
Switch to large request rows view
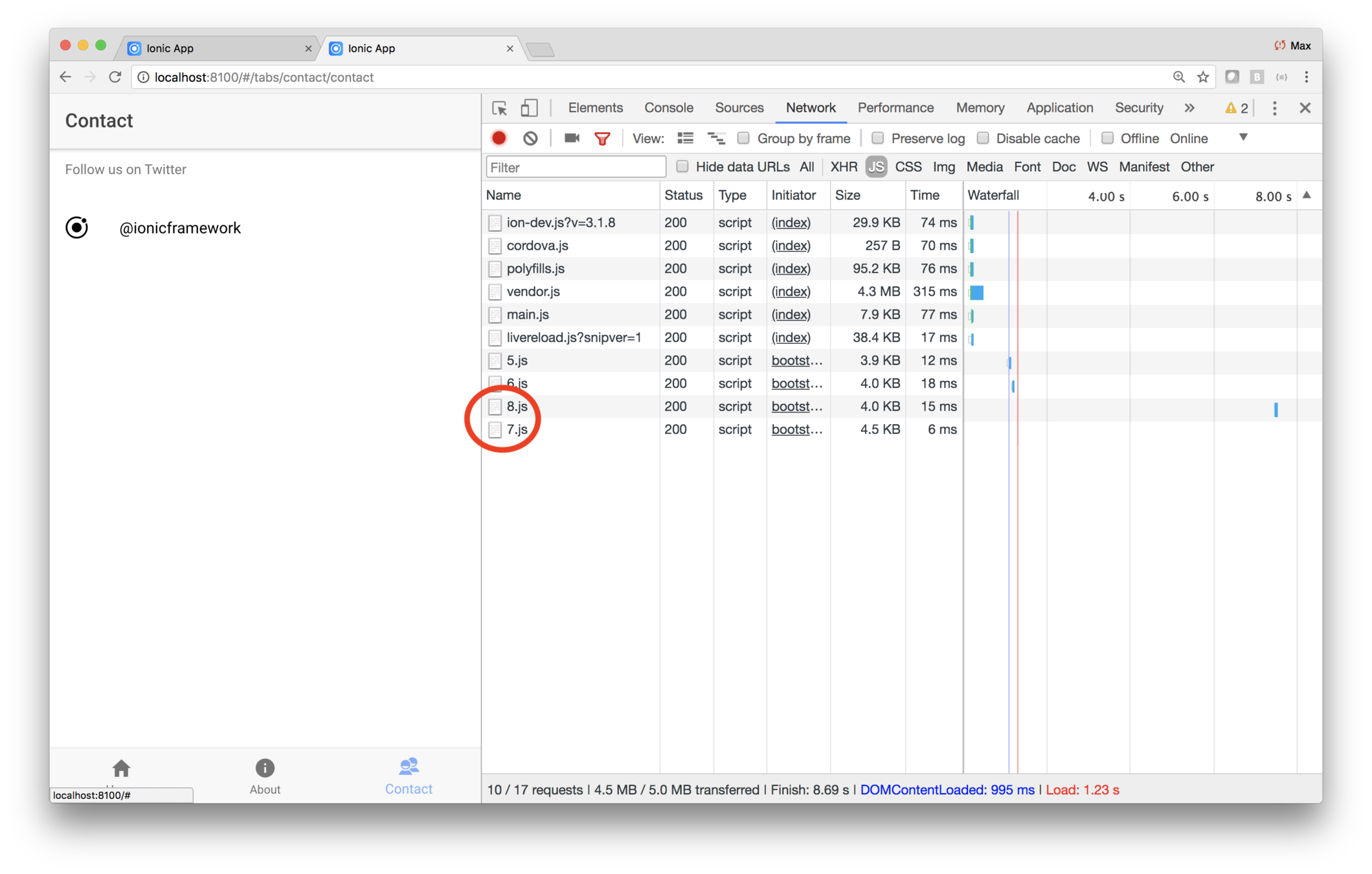click(x=685, y=138)
